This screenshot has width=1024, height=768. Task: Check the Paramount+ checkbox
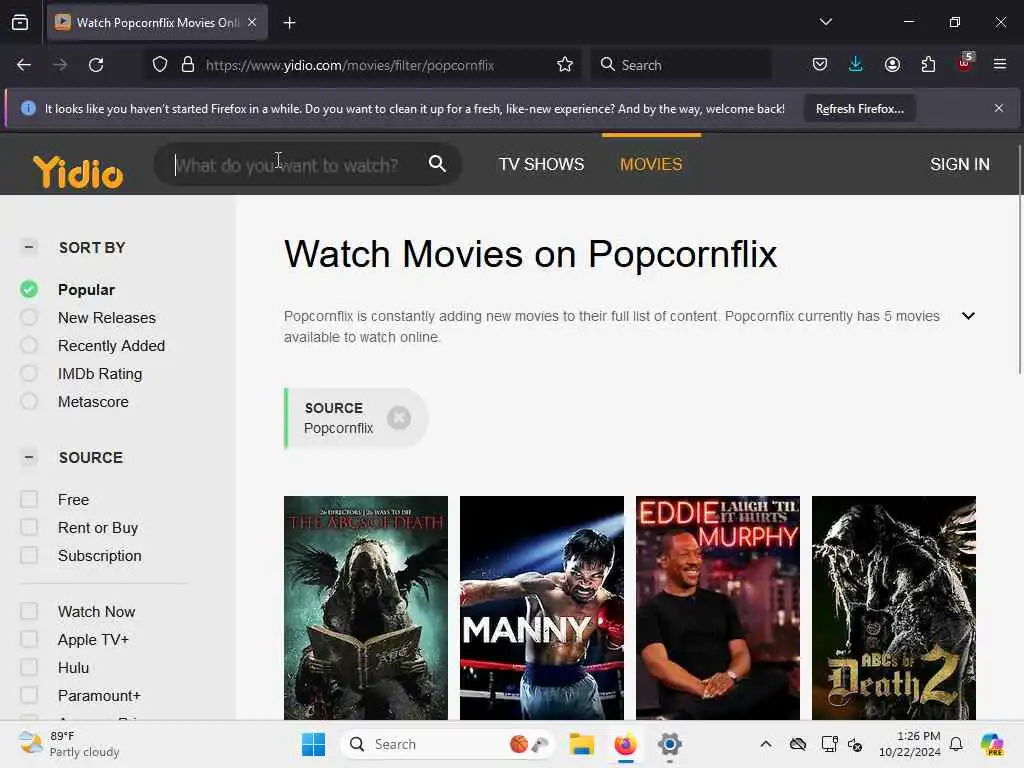pos(29,696)
